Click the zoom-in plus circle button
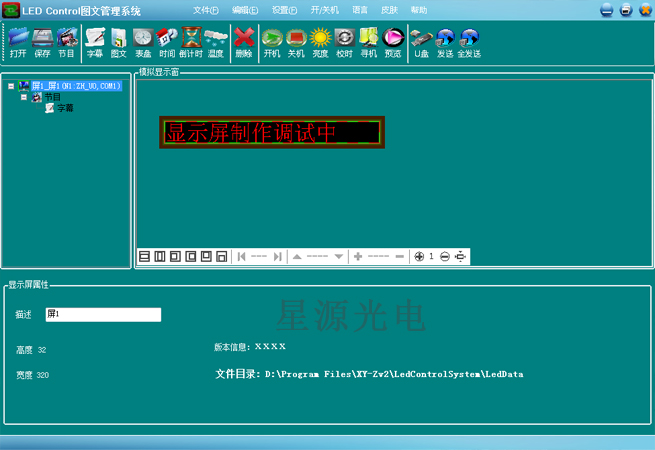This screenshot has width=655, height=450. click(x=419, y=257)
